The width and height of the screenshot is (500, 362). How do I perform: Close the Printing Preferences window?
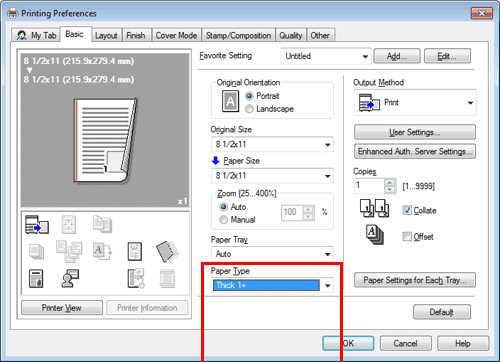(x=482, y=13)
